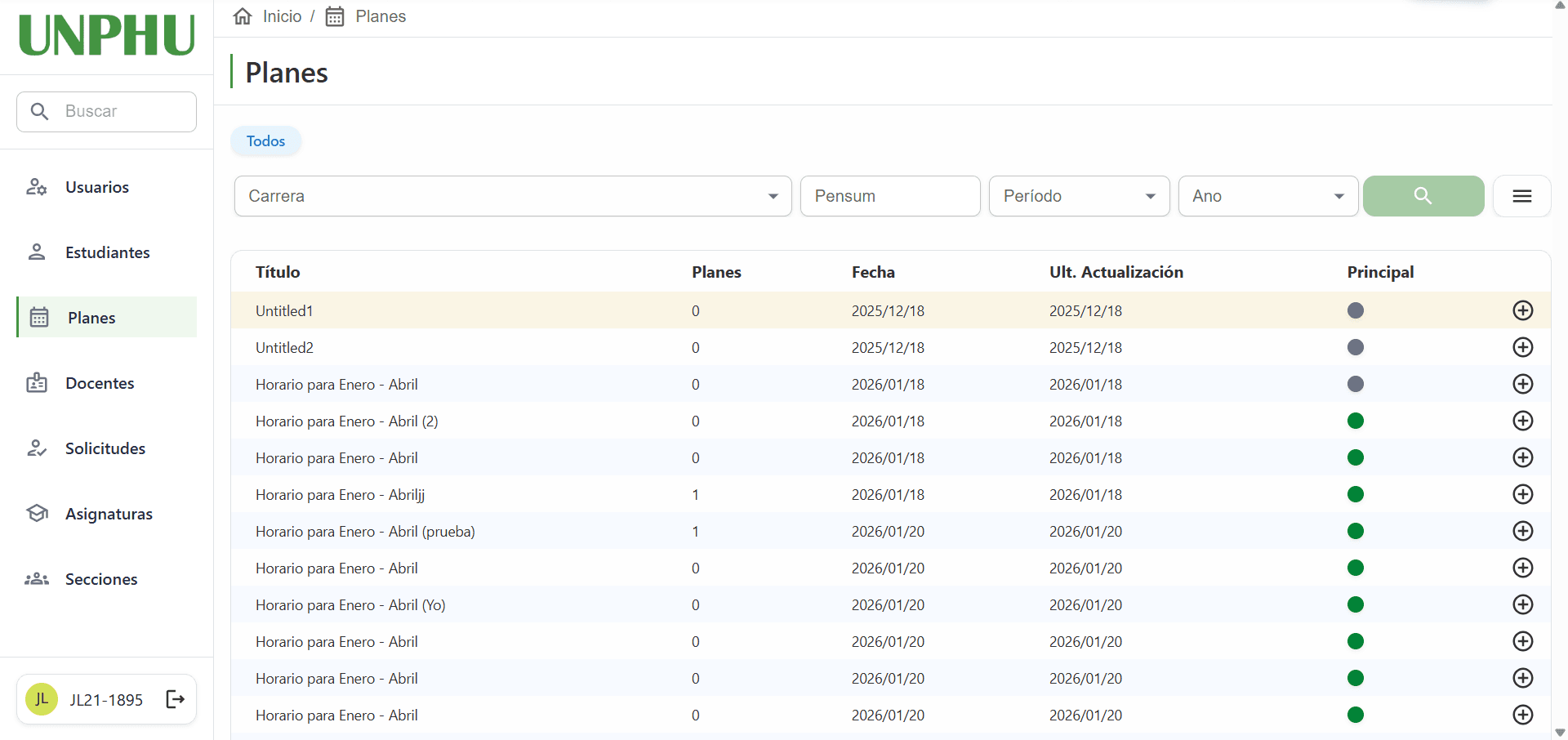Sort by Fecha column header
This screenshot has height=740, width=1568.
coord(873,272)
